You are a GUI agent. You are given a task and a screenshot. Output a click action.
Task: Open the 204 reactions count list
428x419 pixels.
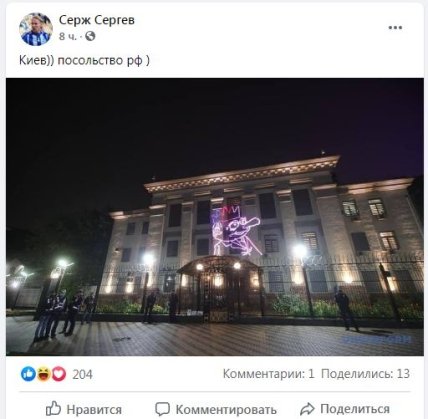coord(82,374)
